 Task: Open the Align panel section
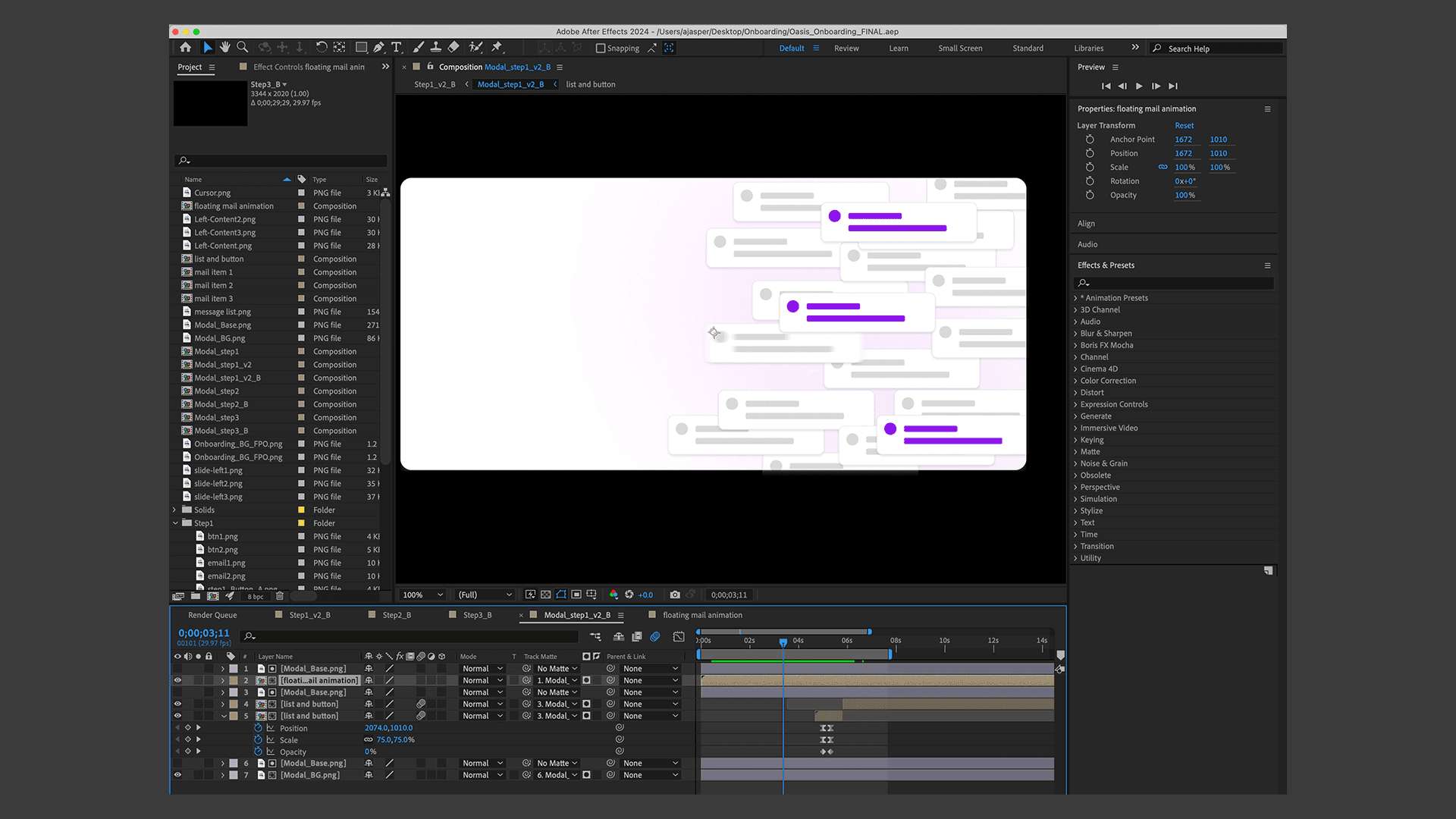click(1086, 224)
